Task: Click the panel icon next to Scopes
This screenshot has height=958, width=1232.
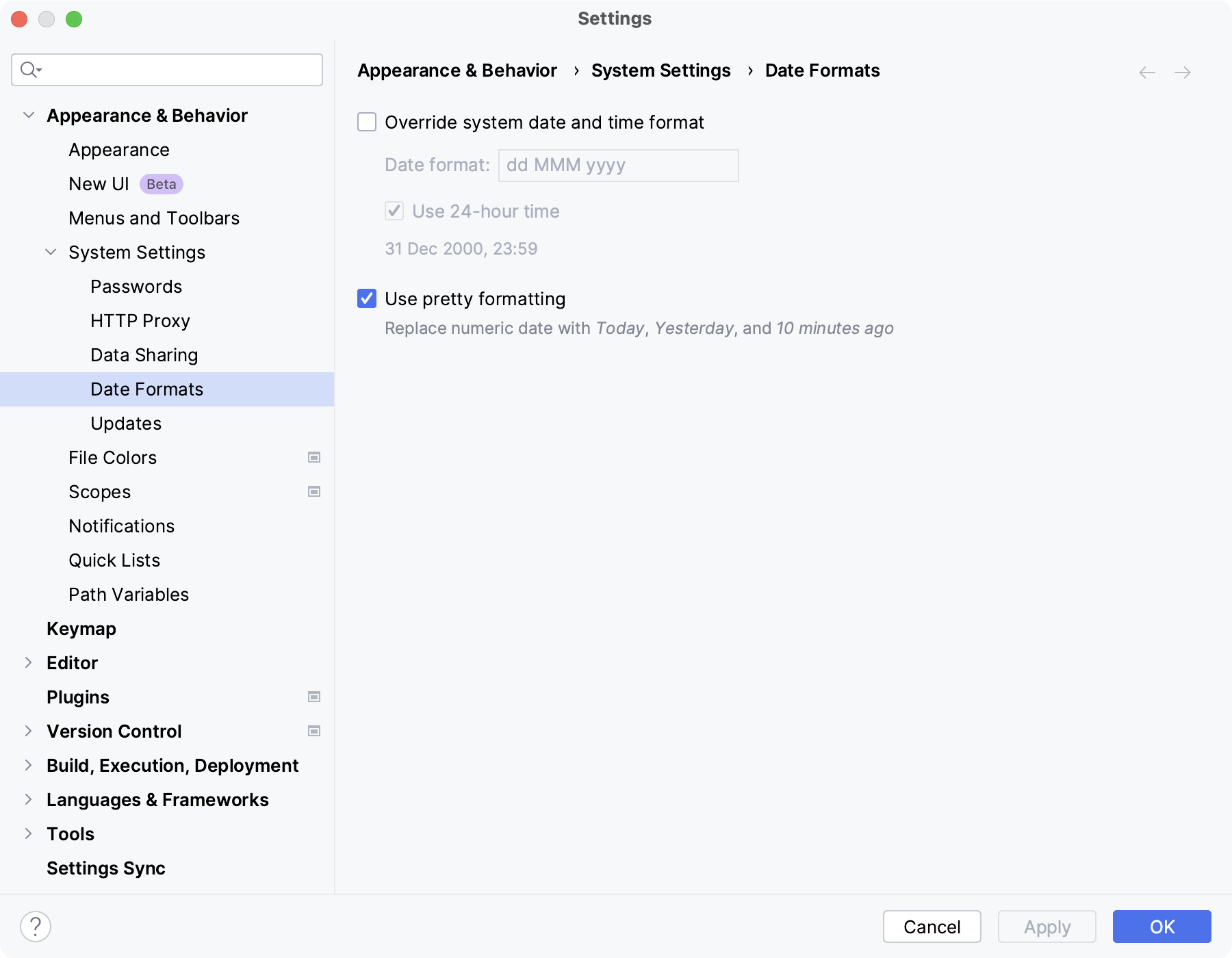Action: 314,491
